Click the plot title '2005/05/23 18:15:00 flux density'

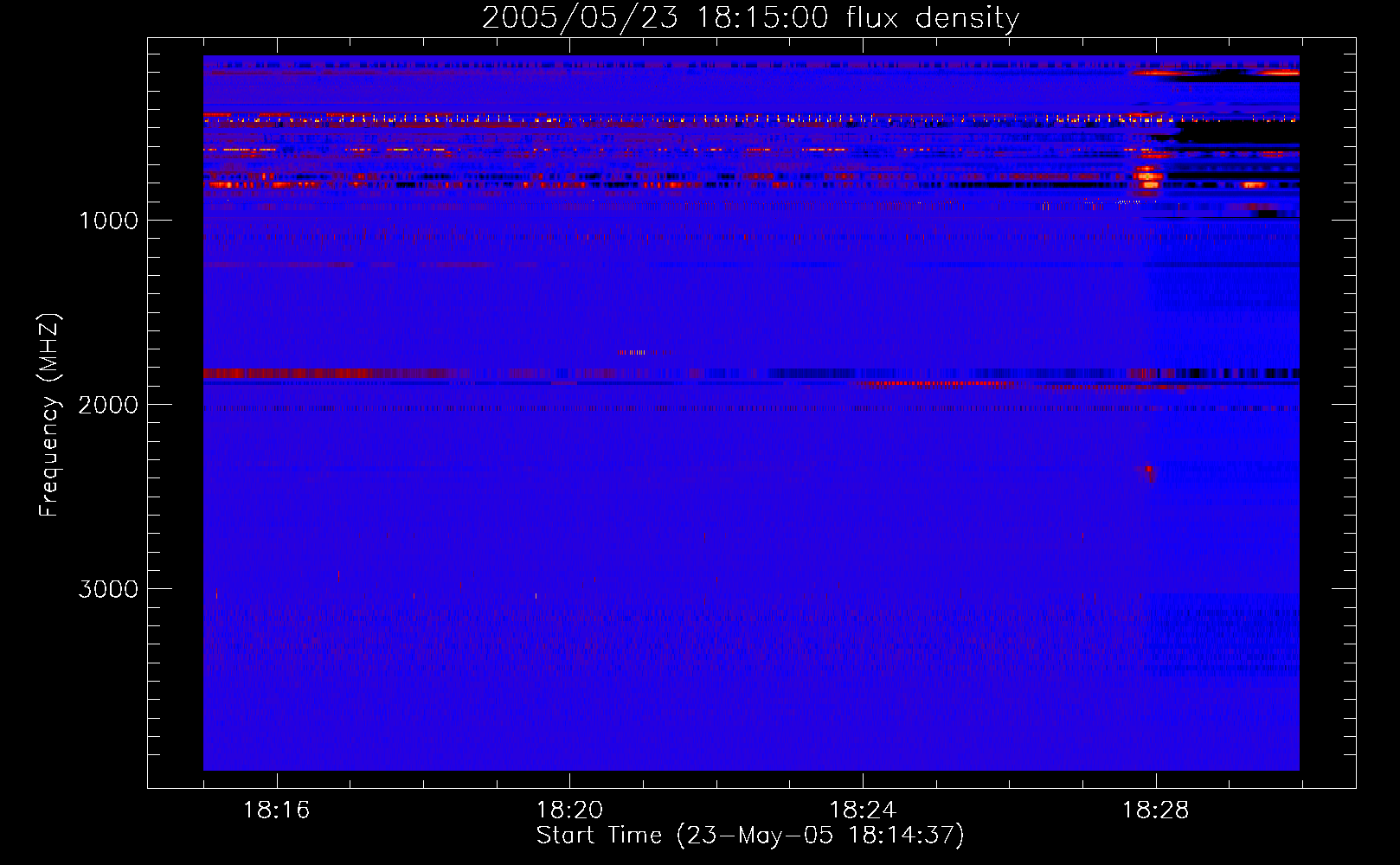click(x=750, y=17)
